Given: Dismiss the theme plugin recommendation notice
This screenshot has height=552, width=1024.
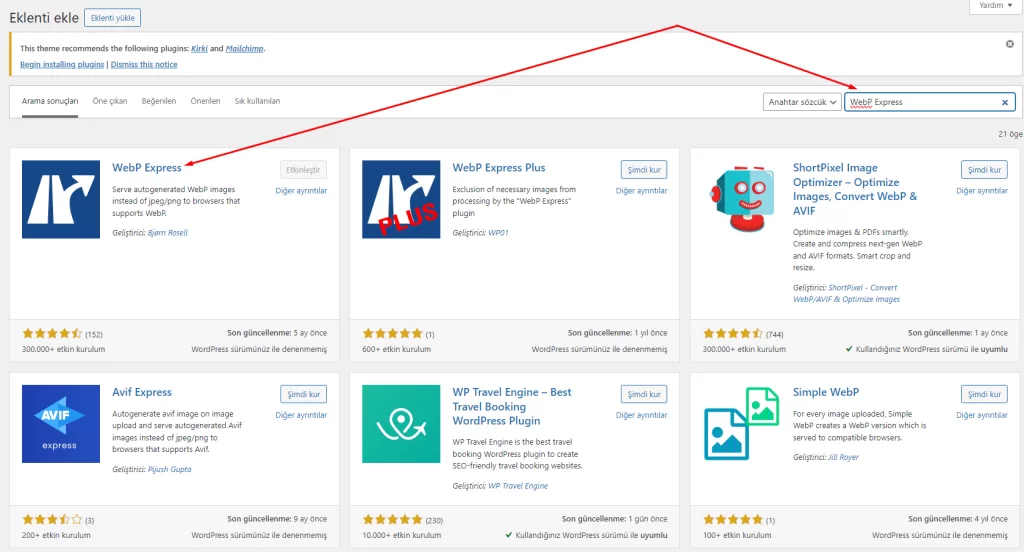Looking at the screenshot, I should tap(1010, 44).
